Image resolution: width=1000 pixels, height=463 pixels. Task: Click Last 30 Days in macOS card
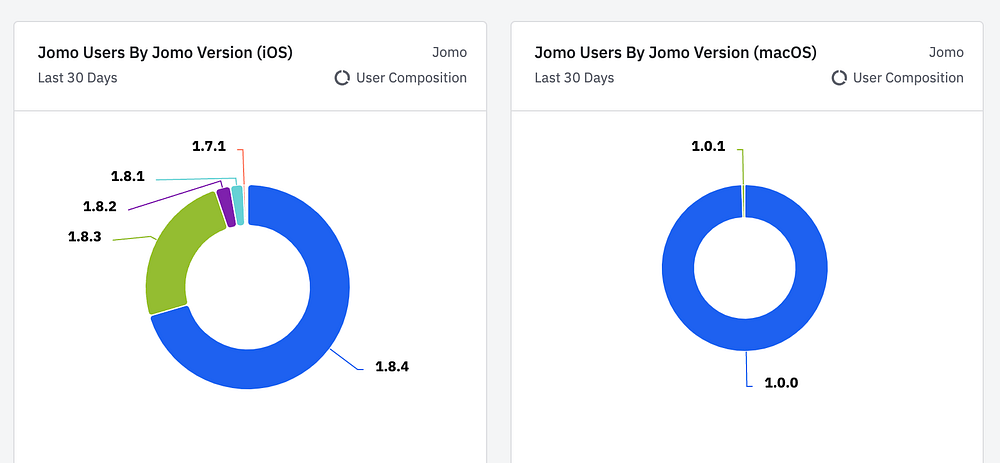point(574,78)
